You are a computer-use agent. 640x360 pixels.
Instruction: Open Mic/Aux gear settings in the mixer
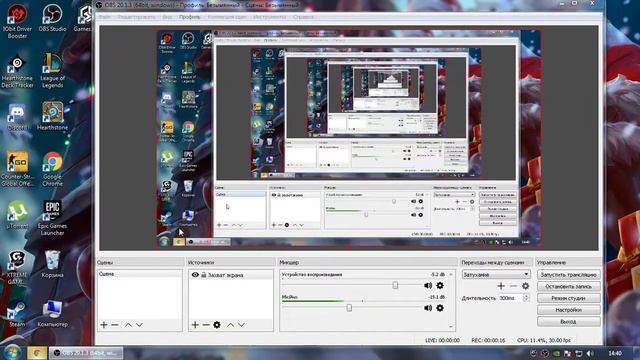point(440,308)
